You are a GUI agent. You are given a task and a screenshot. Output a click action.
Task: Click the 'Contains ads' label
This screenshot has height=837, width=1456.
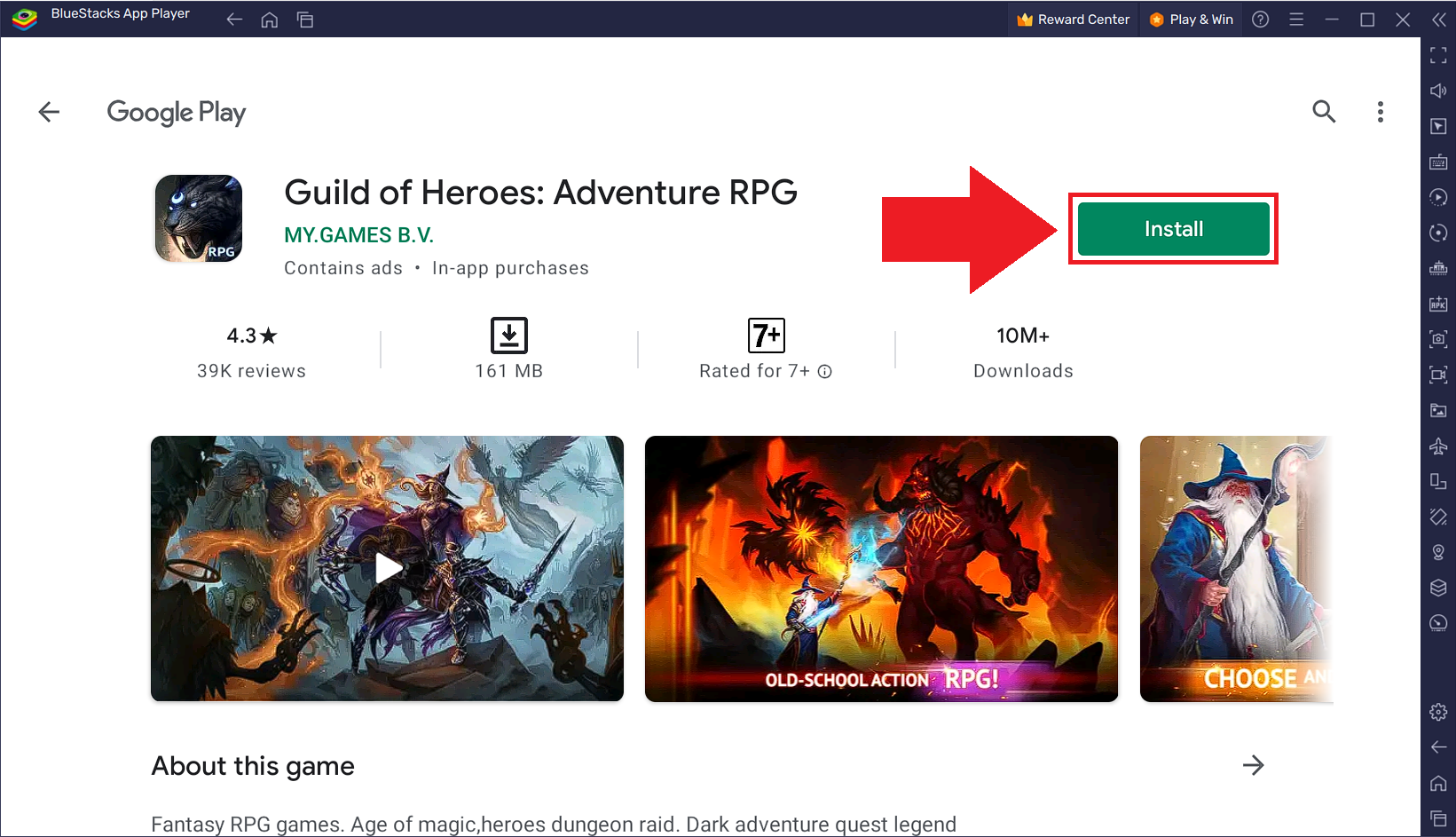tap(343, 268)
